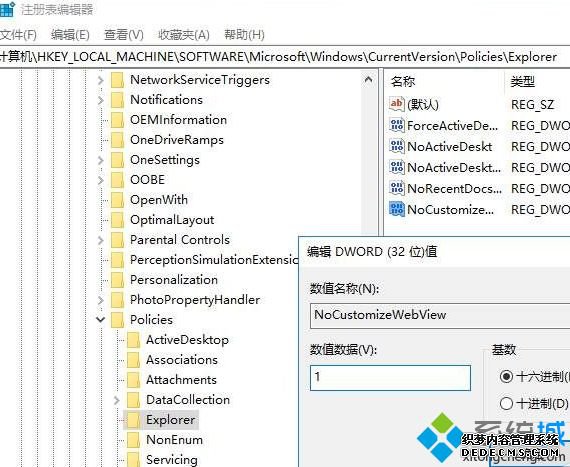Click the REG_SZ type cell
Viewport: 570px width, 467px height.
[533, 105]
